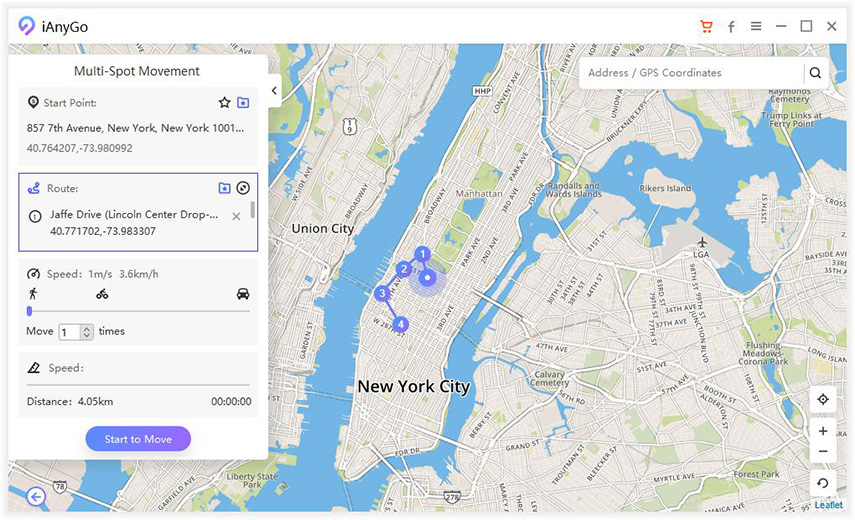The width and height of the screenshot is (855, 520).
Task: Click the distance progress bar under Speed
Action: (139, 385)
